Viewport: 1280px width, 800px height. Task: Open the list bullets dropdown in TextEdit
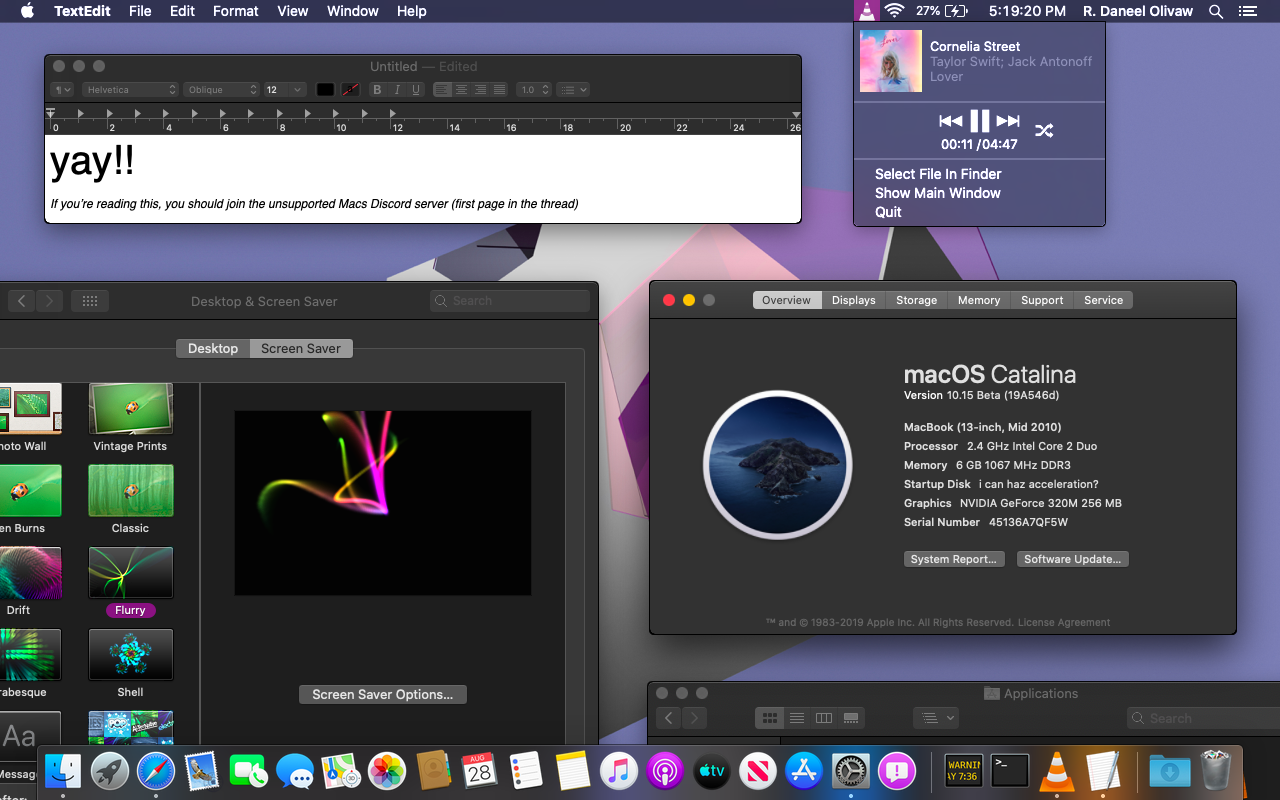(573, 90)
